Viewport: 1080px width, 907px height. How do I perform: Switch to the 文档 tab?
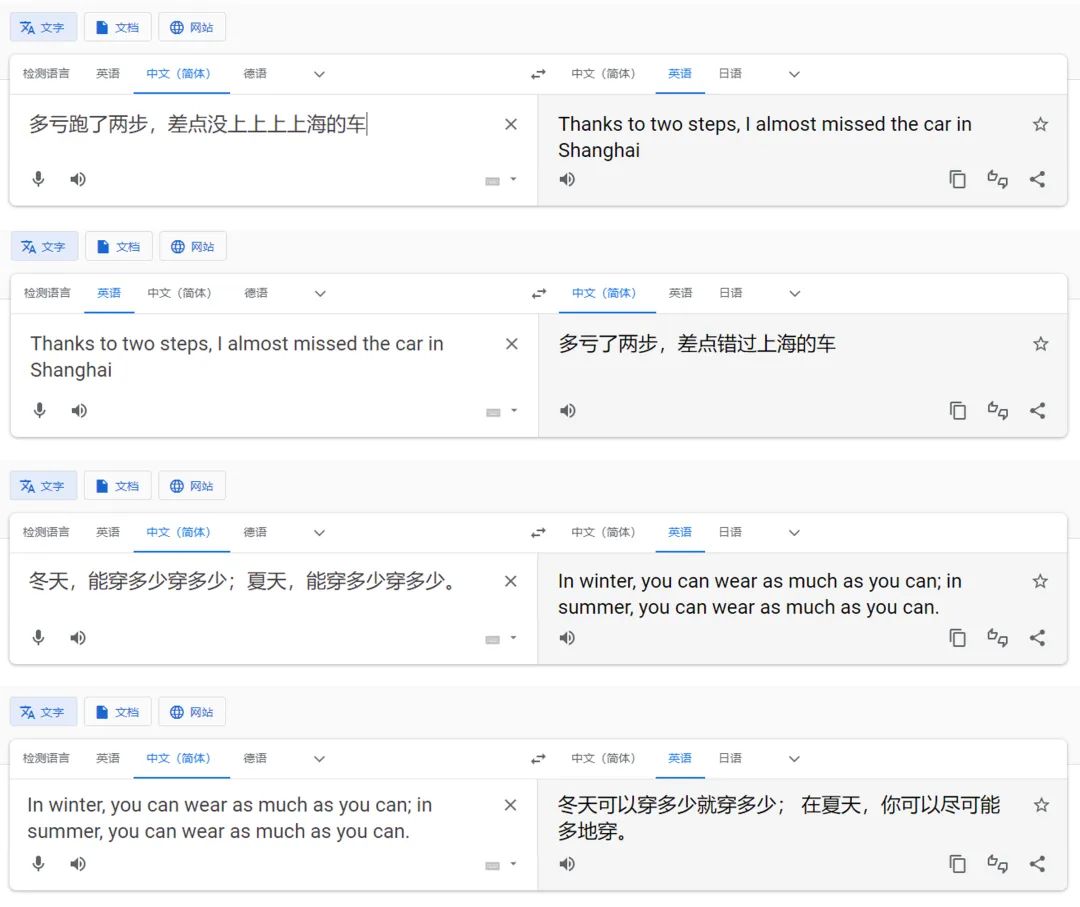[117, 27]
